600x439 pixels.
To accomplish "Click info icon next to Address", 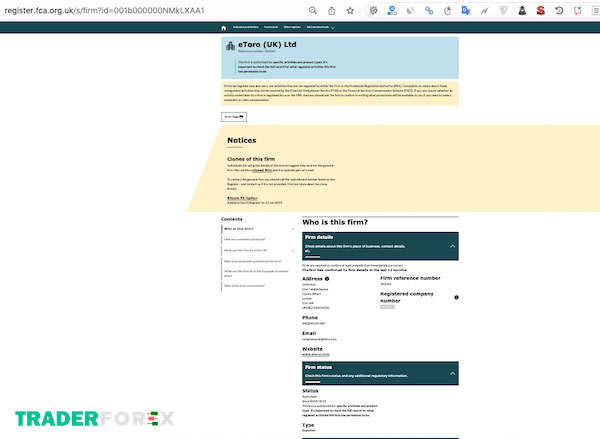I will point(327,279).
